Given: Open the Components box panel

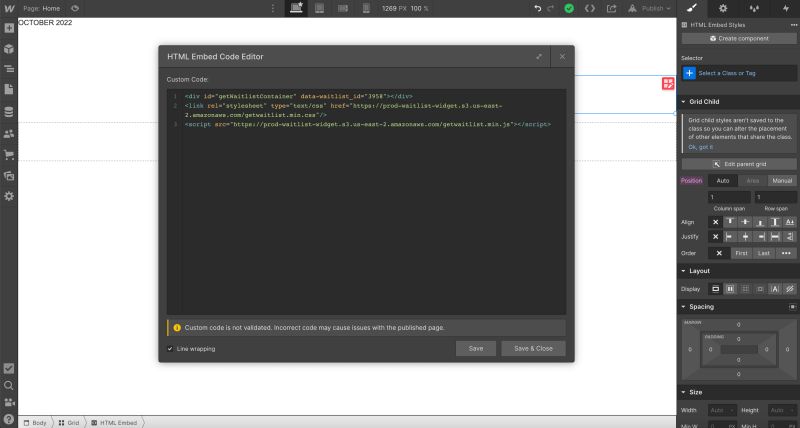Looking at the screenshot, I should point(9,48).
